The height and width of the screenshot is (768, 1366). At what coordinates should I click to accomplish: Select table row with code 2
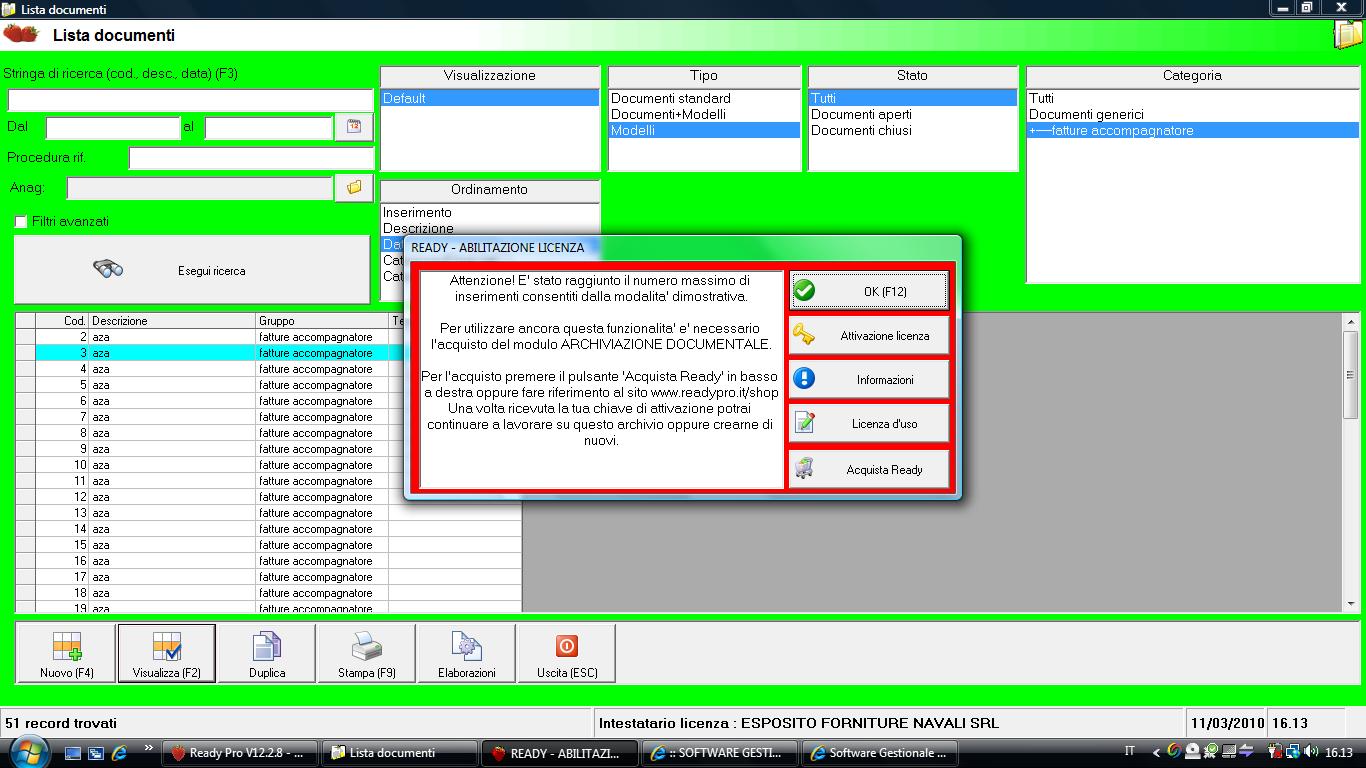(x=268, y=337)
